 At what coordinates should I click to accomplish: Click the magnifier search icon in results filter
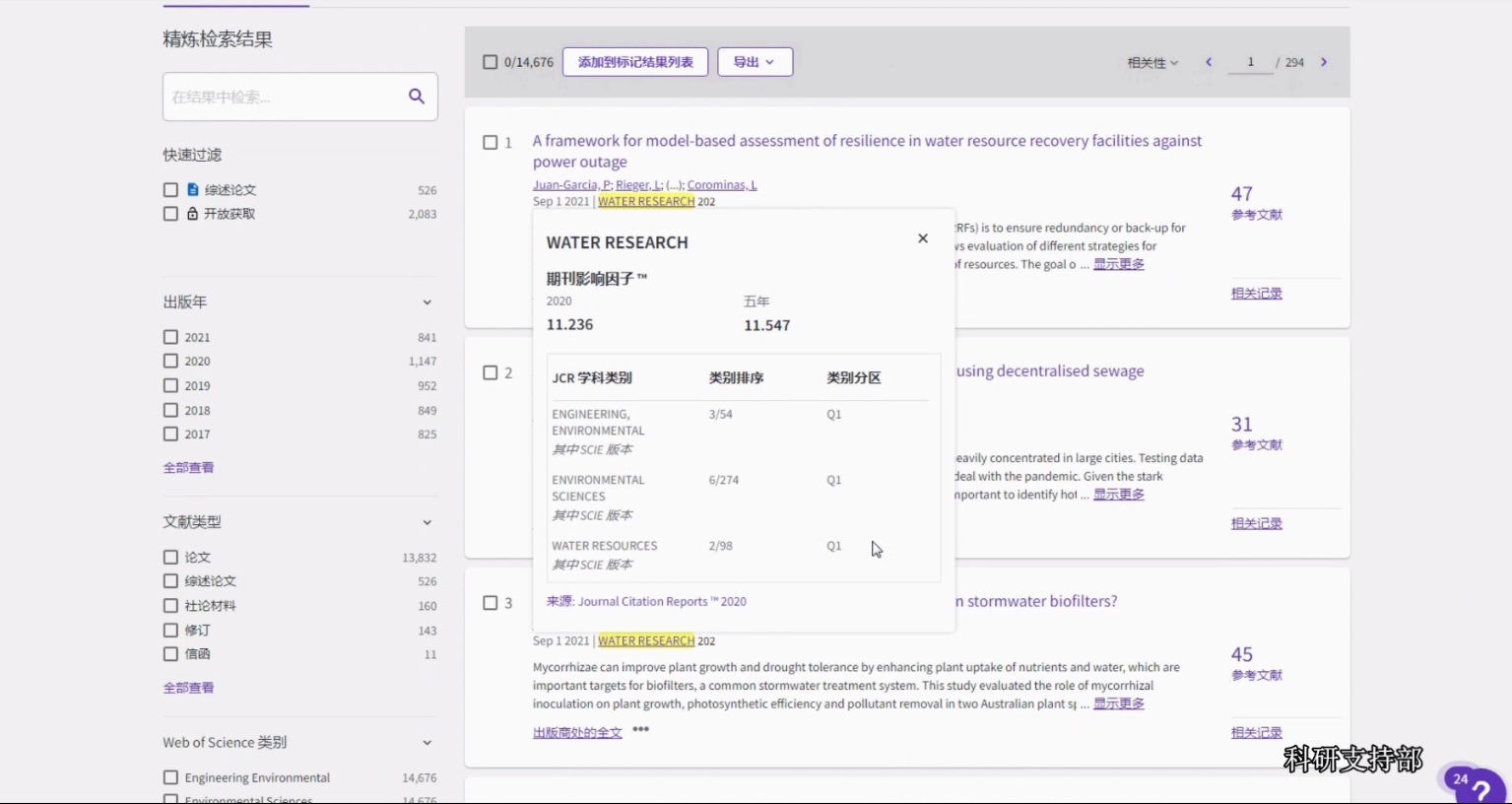point(417,97)
